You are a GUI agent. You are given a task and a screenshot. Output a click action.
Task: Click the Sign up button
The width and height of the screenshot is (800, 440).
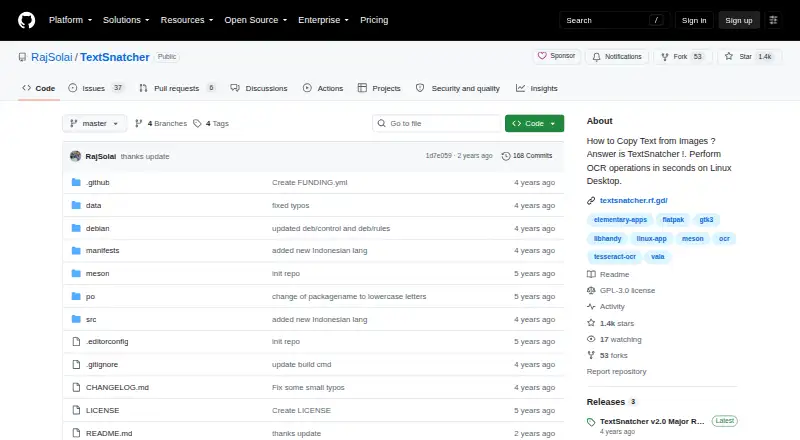pyautogui.click(x=739, y=20)
